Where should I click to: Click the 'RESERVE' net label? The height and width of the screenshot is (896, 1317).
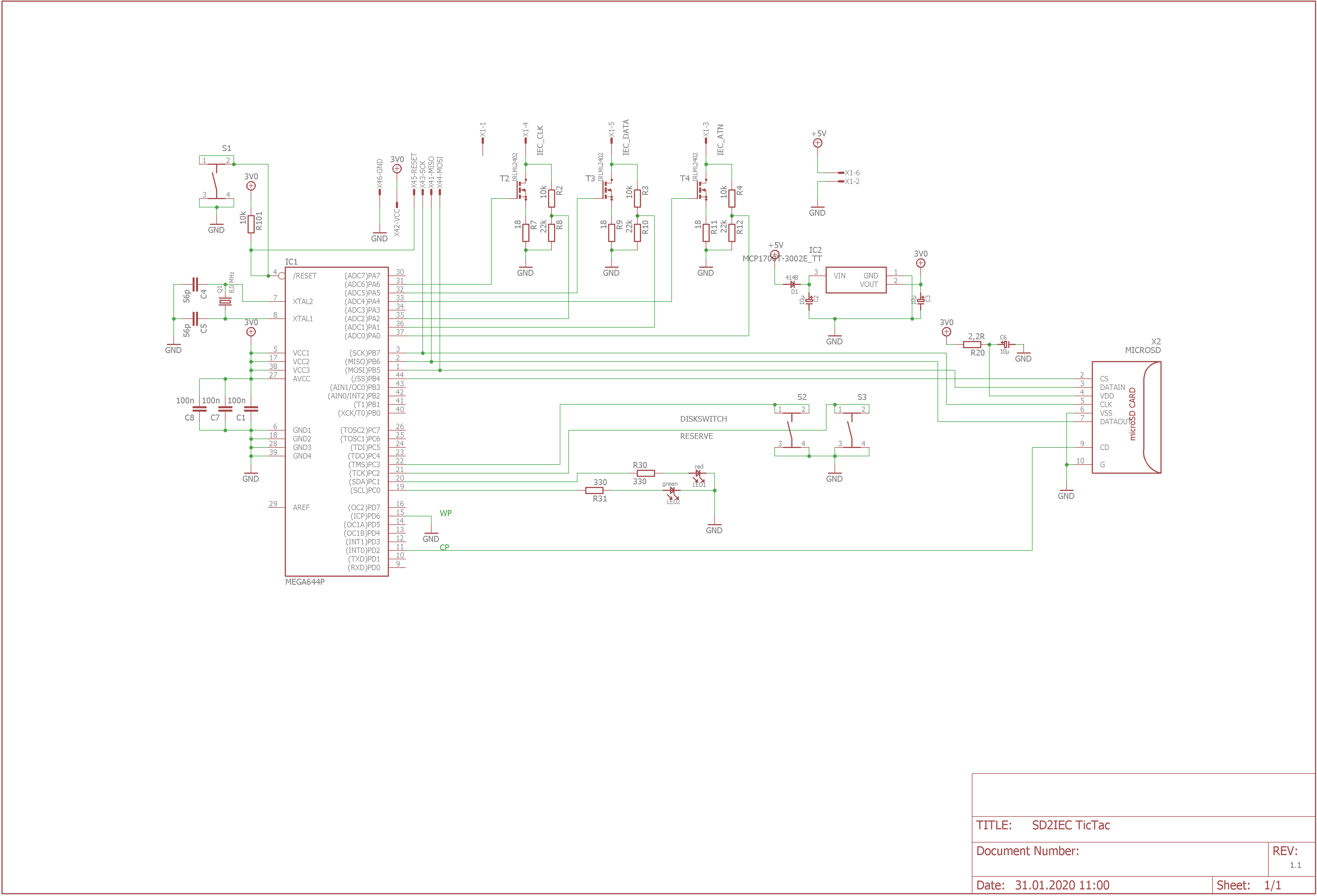697,436
